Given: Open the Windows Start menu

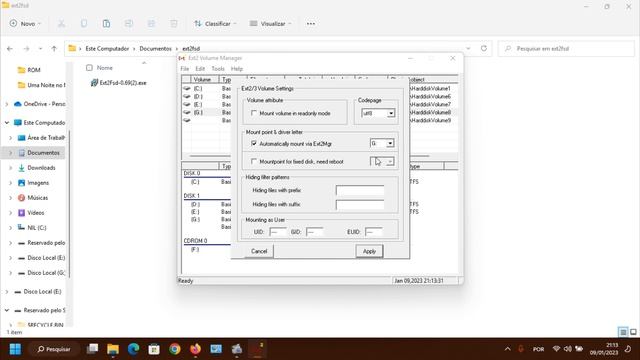Looking at the screenshot, I should pyautogui.click(x=16, y=349).
